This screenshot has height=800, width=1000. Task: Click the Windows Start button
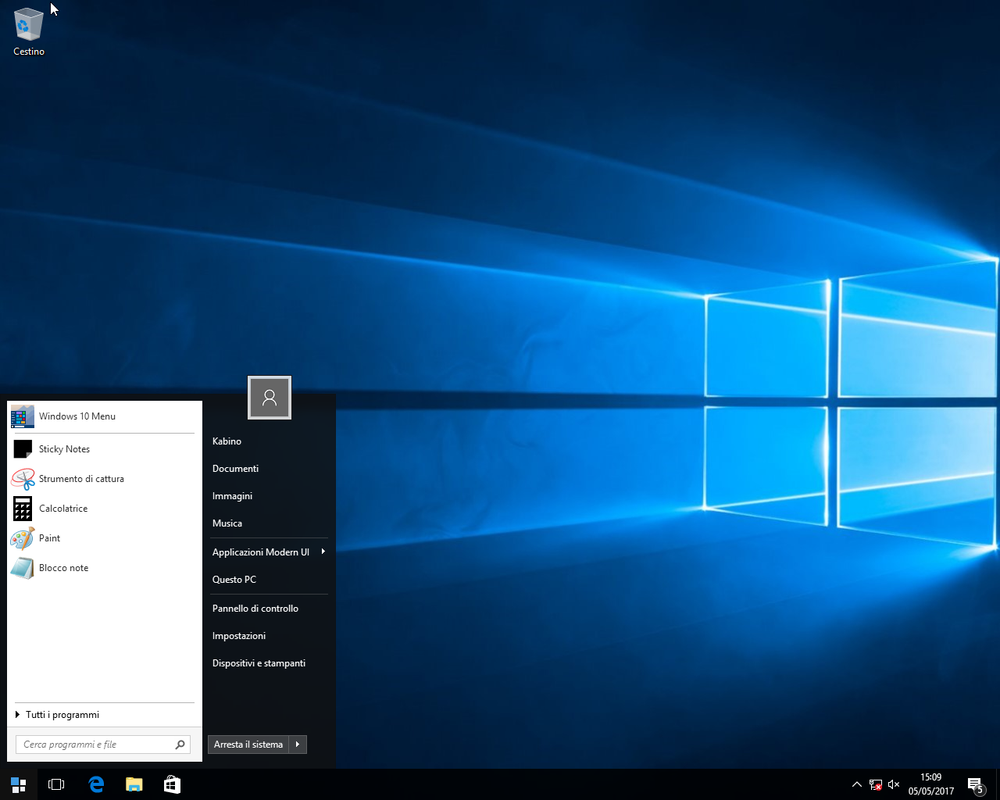pos(18,785)
